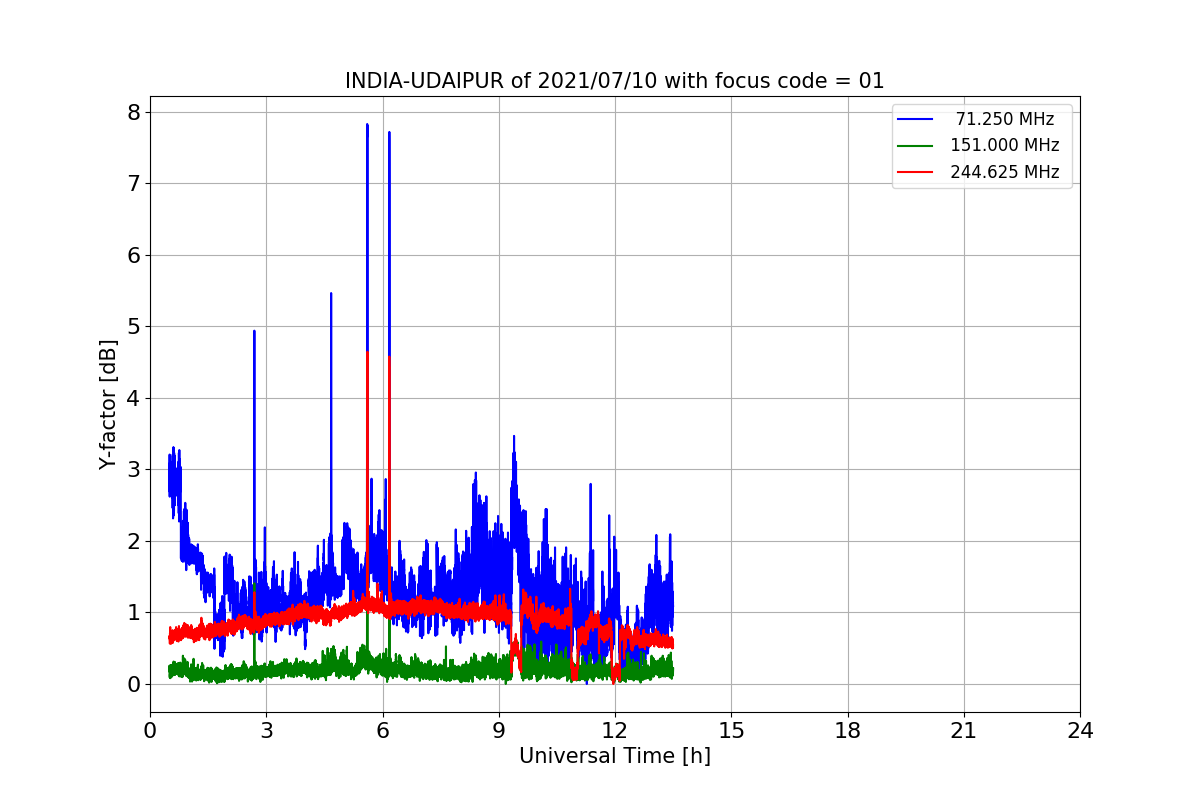Click the x-axis tick label 24
This screenshot has width=1200, height=800.
coord(1080,731)
